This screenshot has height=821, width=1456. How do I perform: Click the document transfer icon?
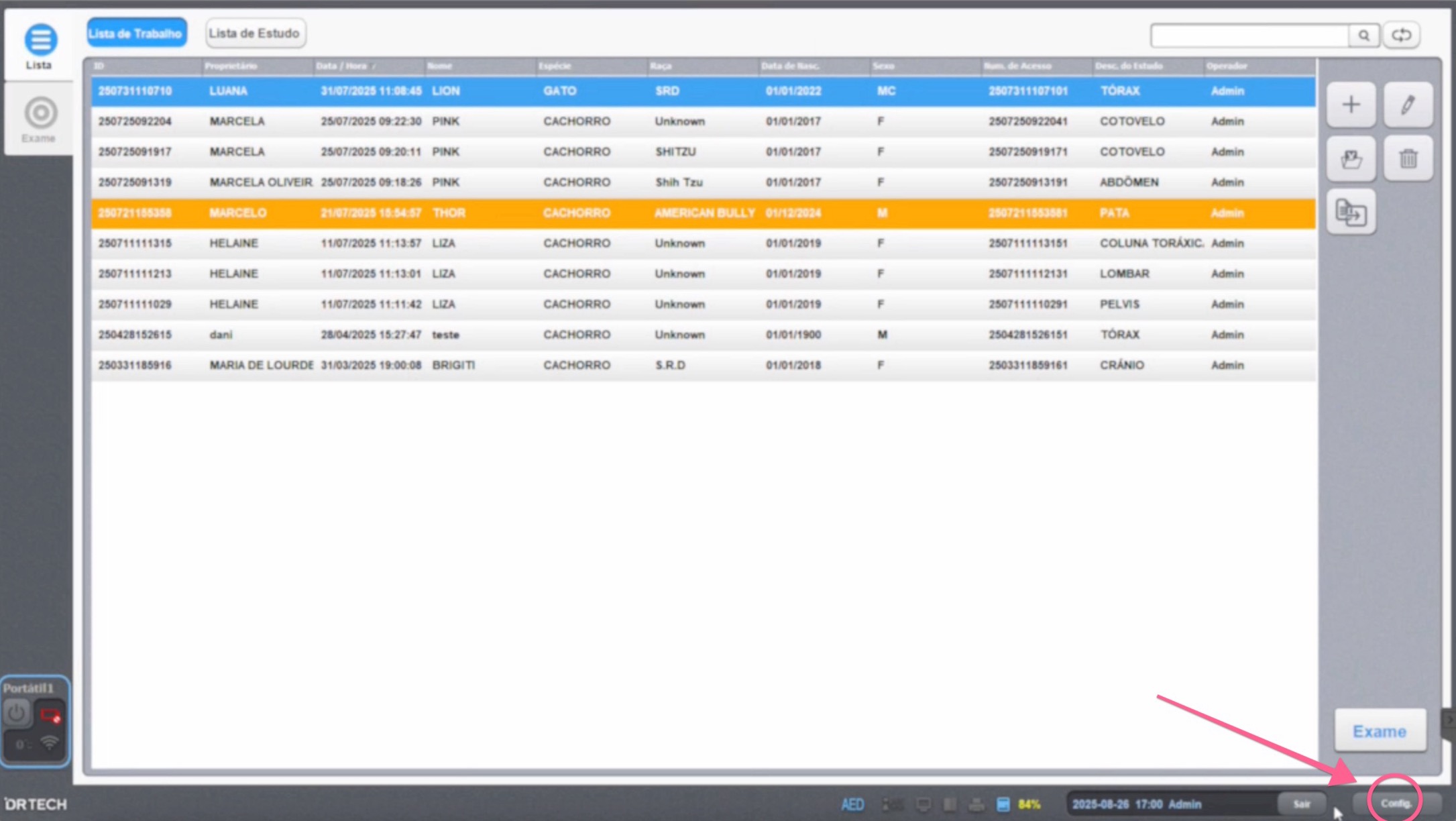pos(1351,213)
